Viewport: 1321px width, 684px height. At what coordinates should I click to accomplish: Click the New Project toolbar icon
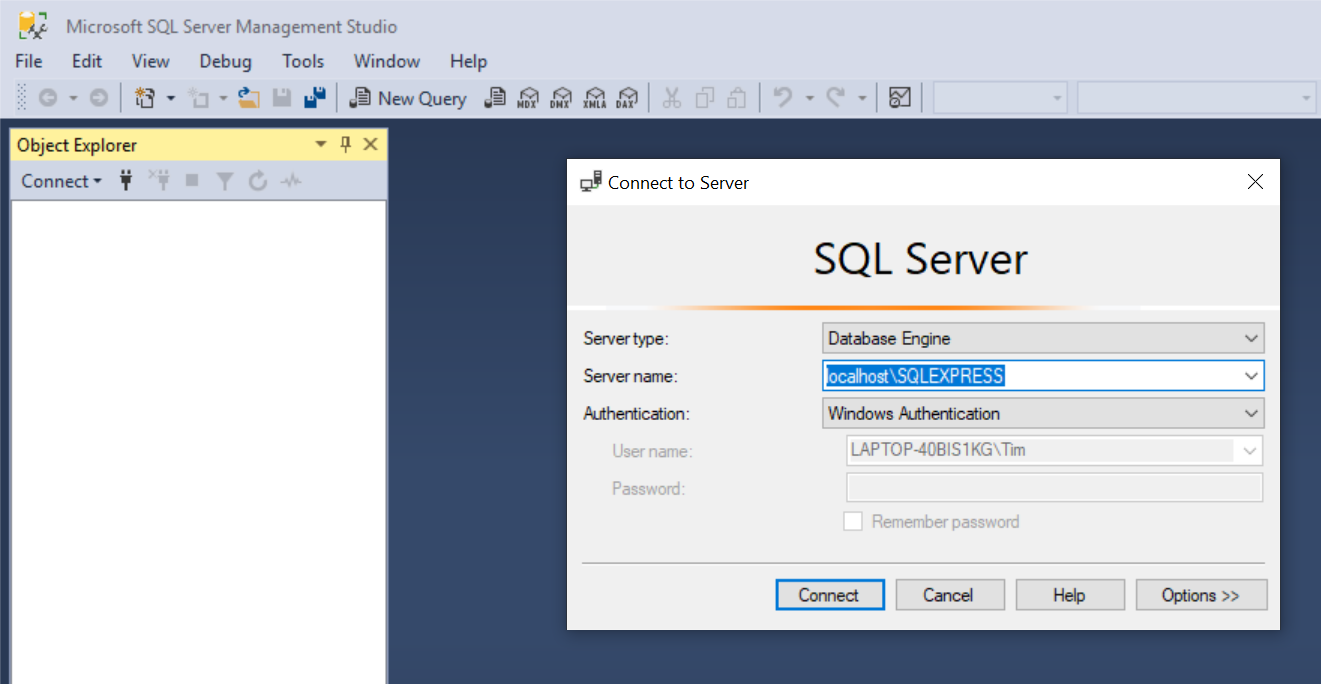(145, 98)
